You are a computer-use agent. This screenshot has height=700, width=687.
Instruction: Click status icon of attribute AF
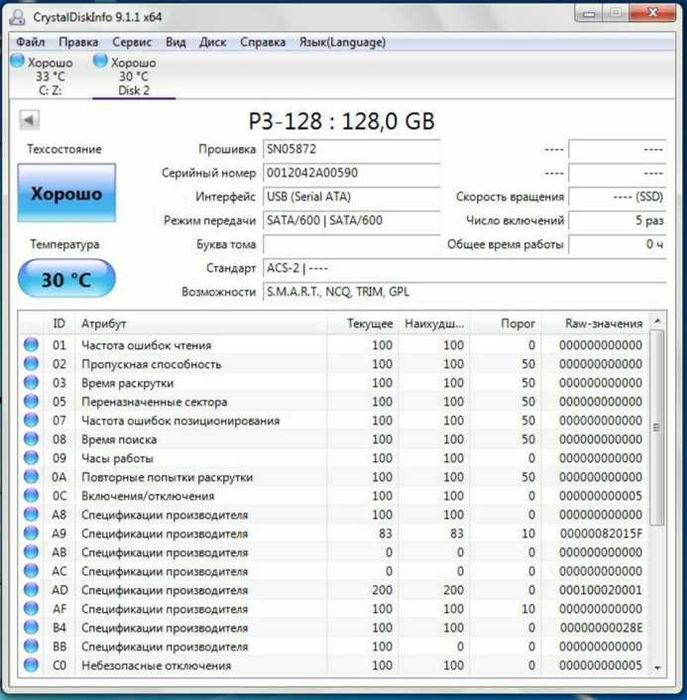tap(31, 608)
